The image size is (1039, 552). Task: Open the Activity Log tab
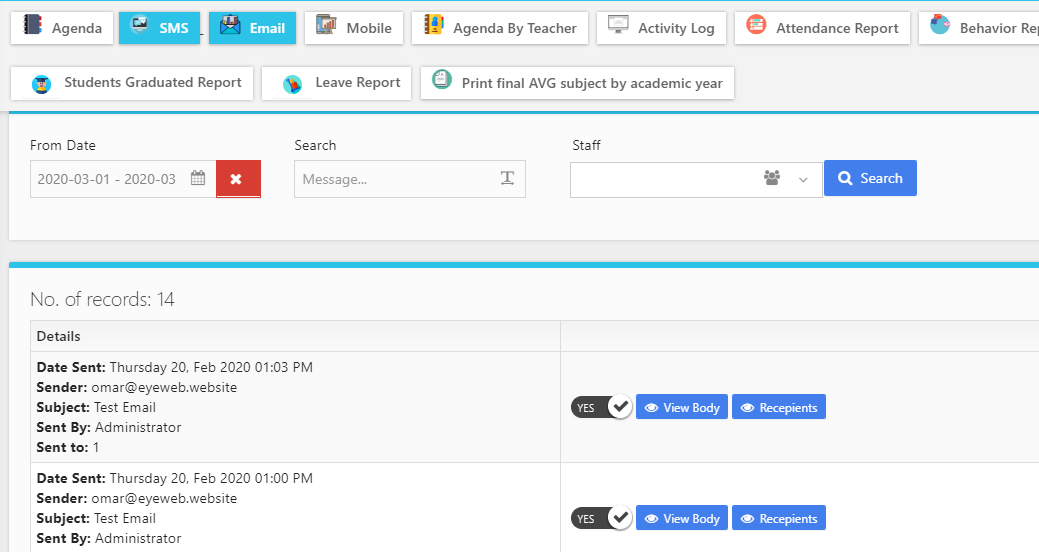(x=661, y=28)
